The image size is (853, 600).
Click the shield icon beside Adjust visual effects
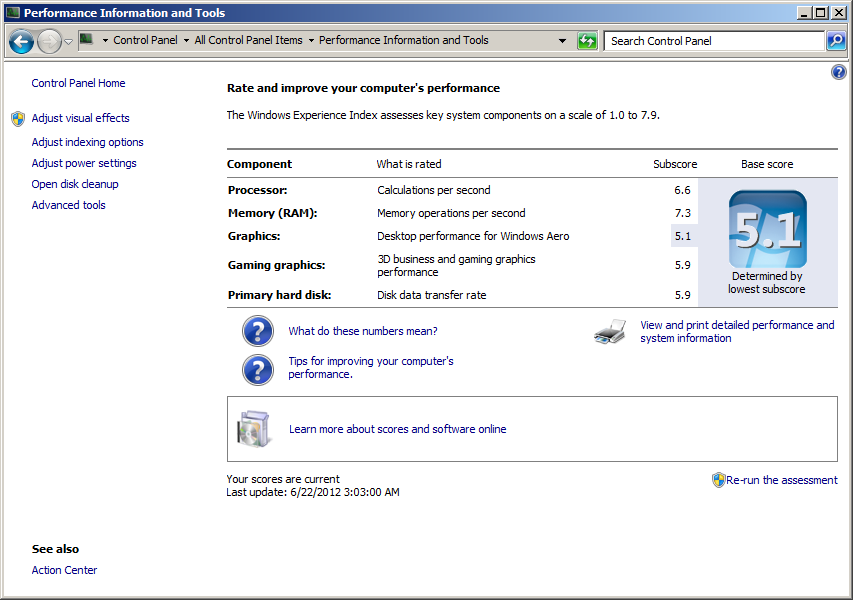coord(18,119)
